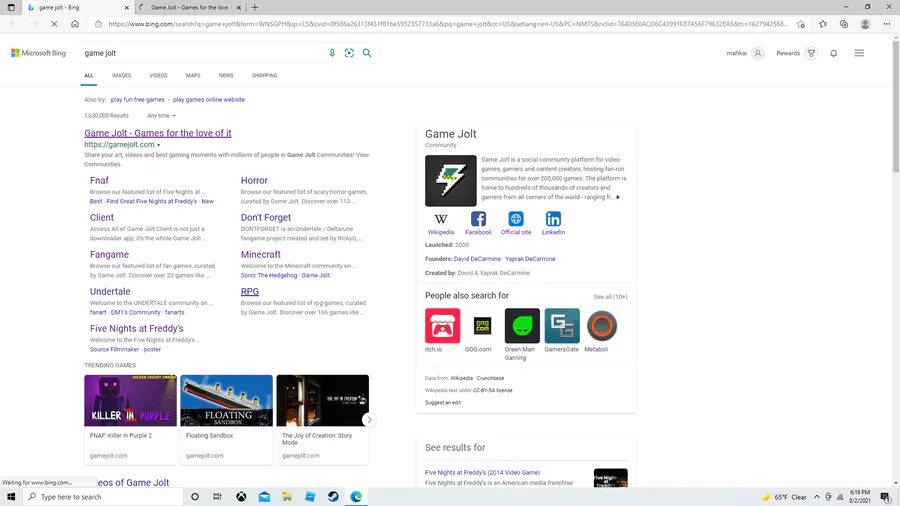The height and width of the screenshot is (506, 900).
Task: Open the Favorites list icon
Action: coord(823,24)
